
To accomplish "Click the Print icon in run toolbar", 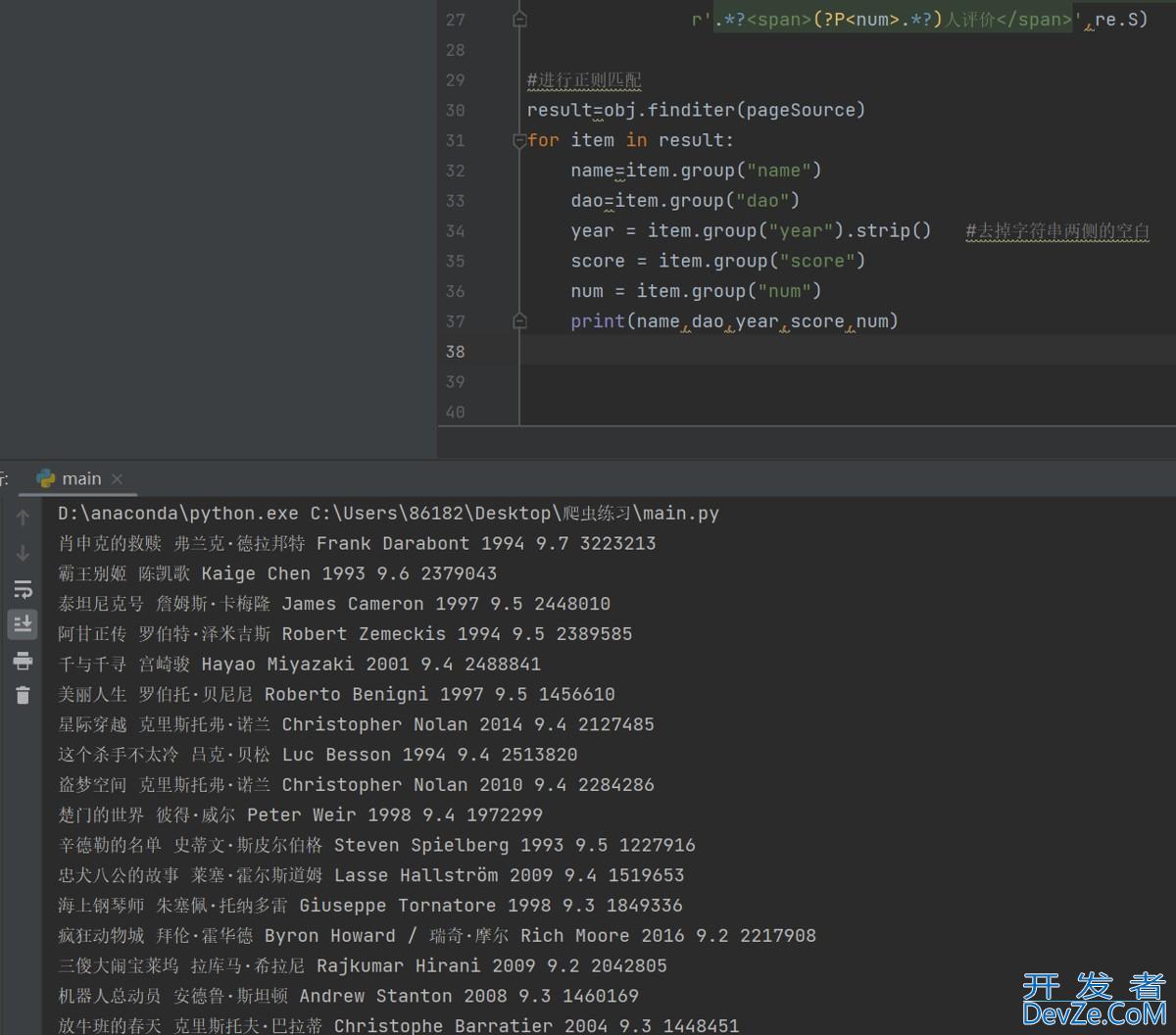I will [x=23, y=660].
